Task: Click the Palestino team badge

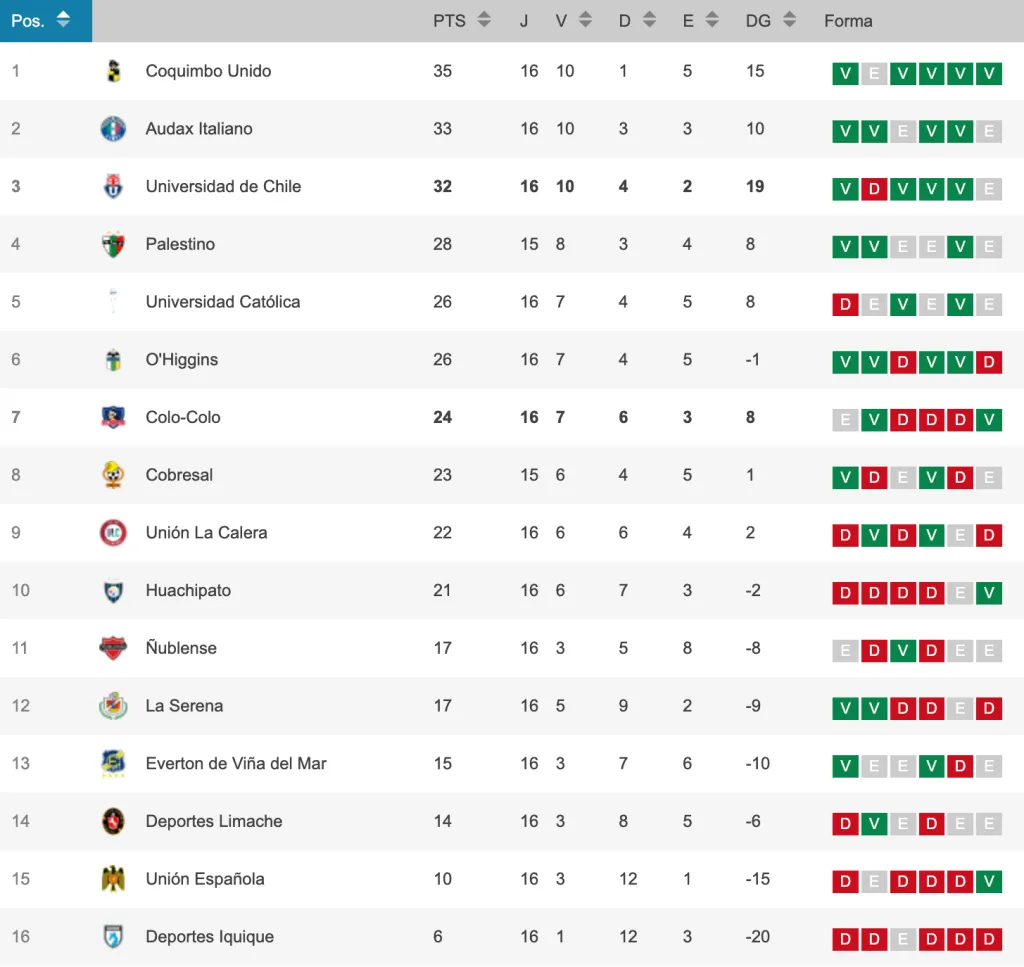Action: click(x=113, y=244)
